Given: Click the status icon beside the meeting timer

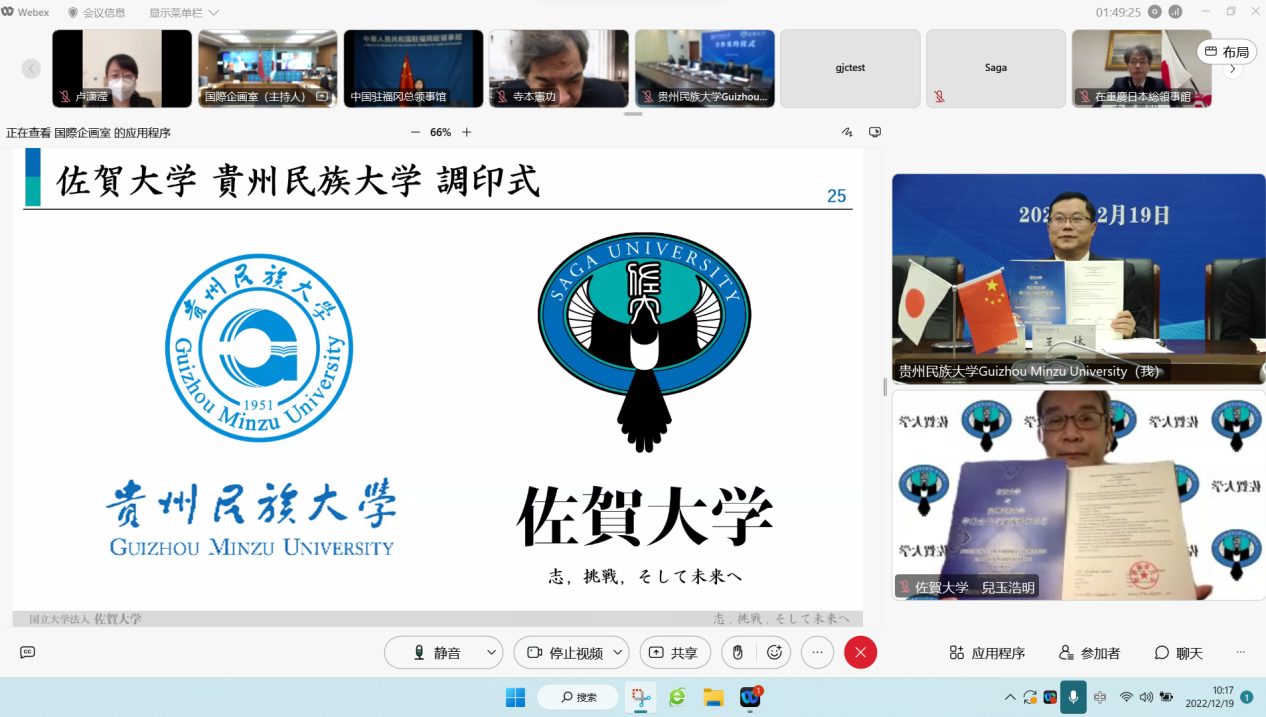Looking at the screenshot, I should coord(1155,12).
